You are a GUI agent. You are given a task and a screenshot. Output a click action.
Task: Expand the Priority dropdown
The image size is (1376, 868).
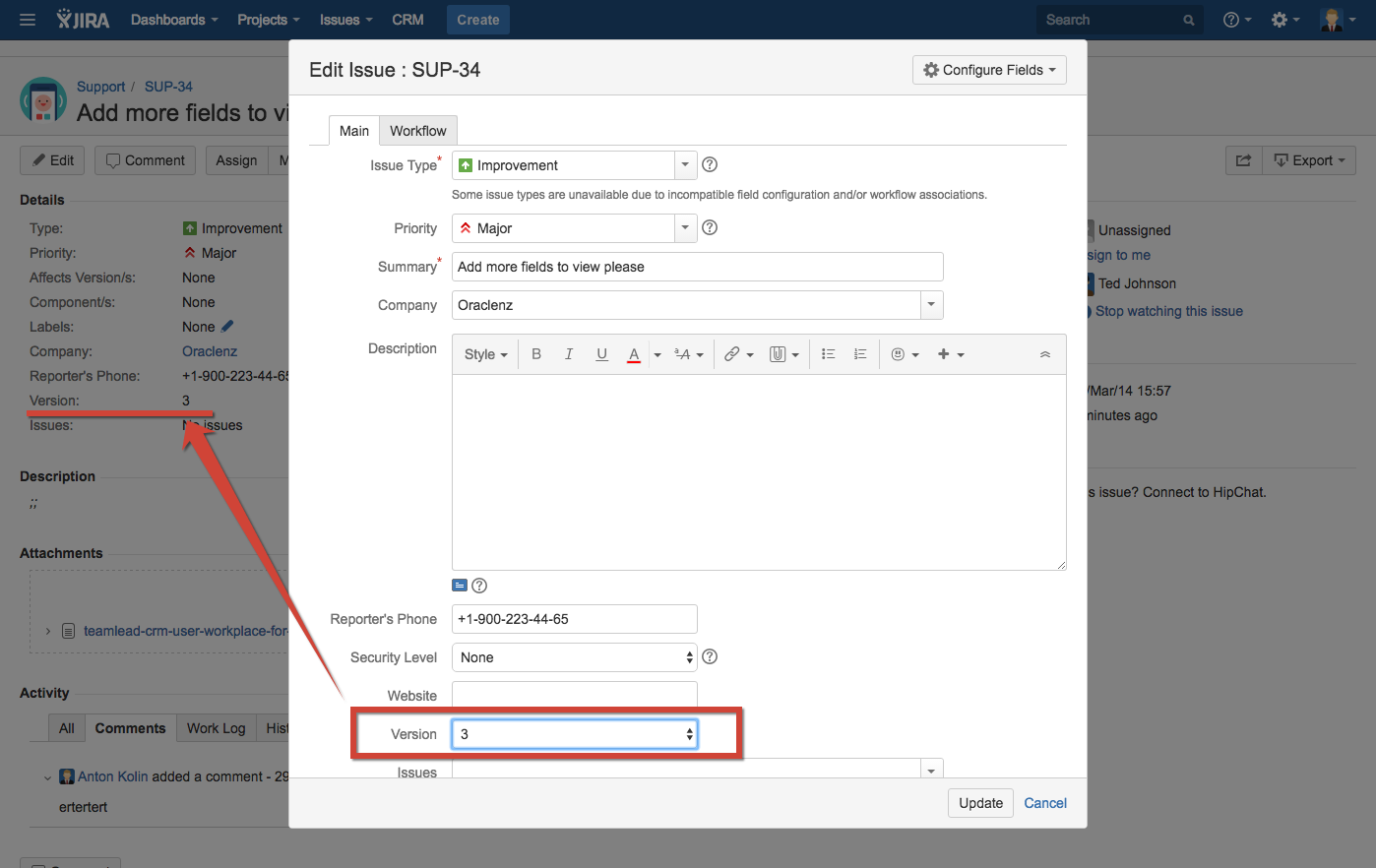click(x=685, y=228)
